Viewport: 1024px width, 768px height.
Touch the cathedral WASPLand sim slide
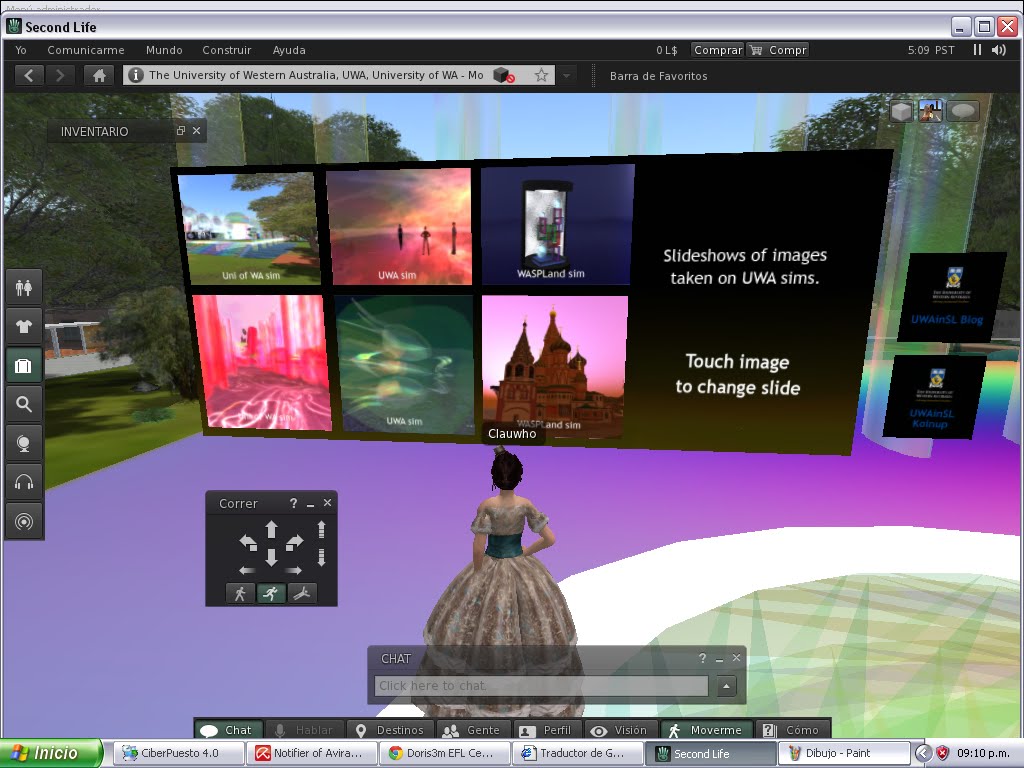(x=555, y=367)
